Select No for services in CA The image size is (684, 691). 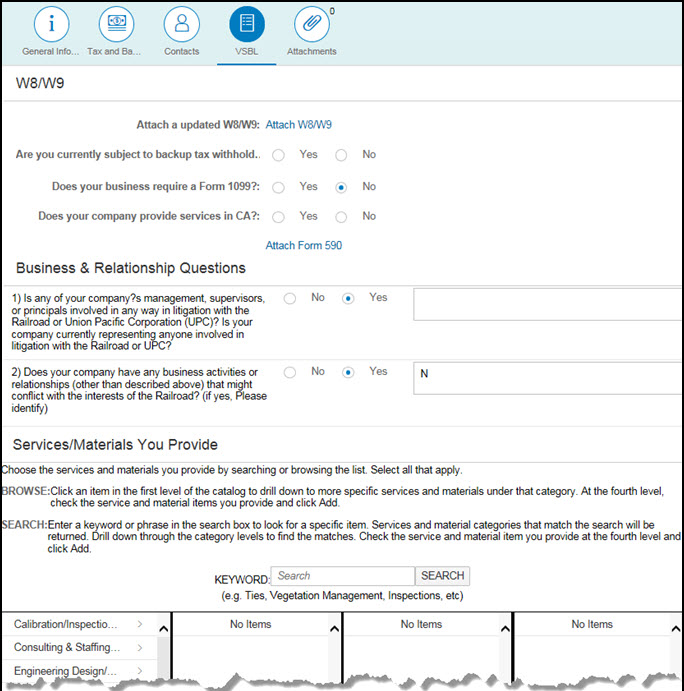[341, 217]
